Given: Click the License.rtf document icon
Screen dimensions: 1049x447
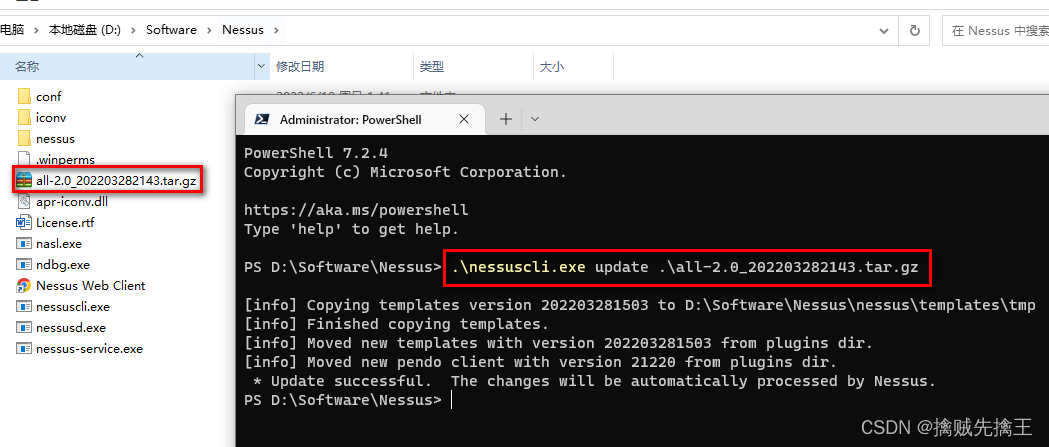Looking at the screenshot, I should coord(24,222).
